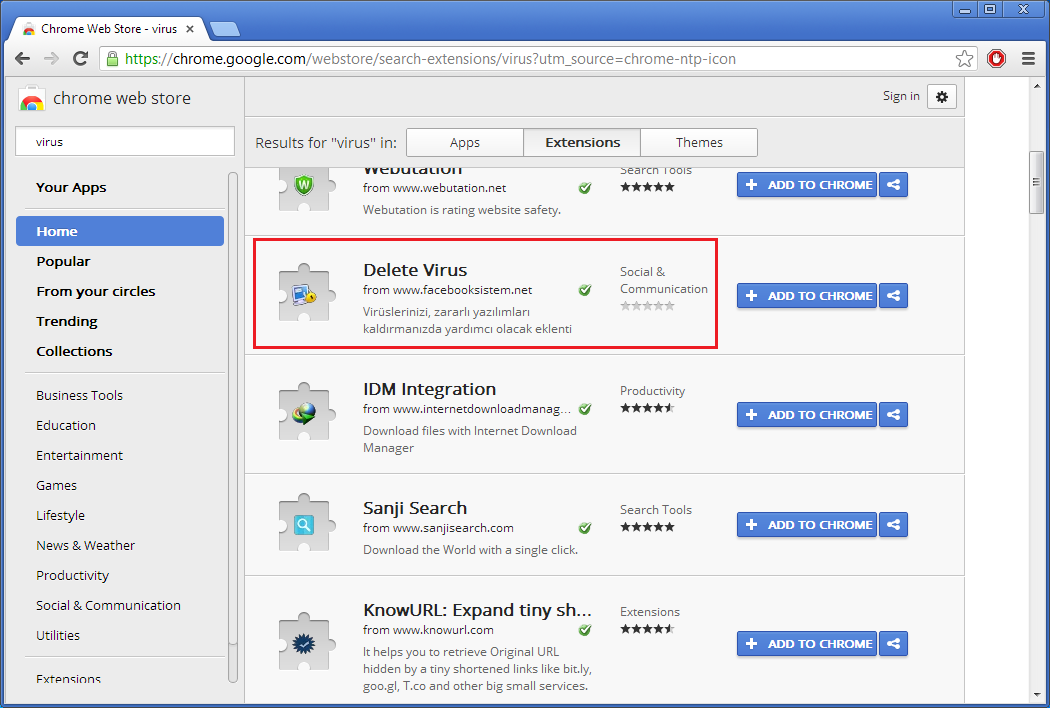Open the Chrome hamburger menu

coord(1029,59)
